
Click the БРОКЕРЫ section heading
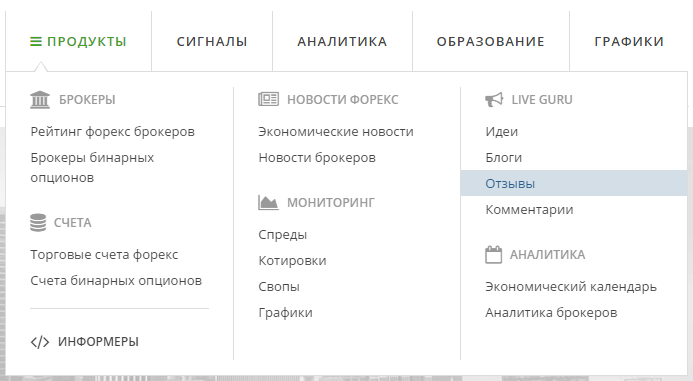pos(87,100)
